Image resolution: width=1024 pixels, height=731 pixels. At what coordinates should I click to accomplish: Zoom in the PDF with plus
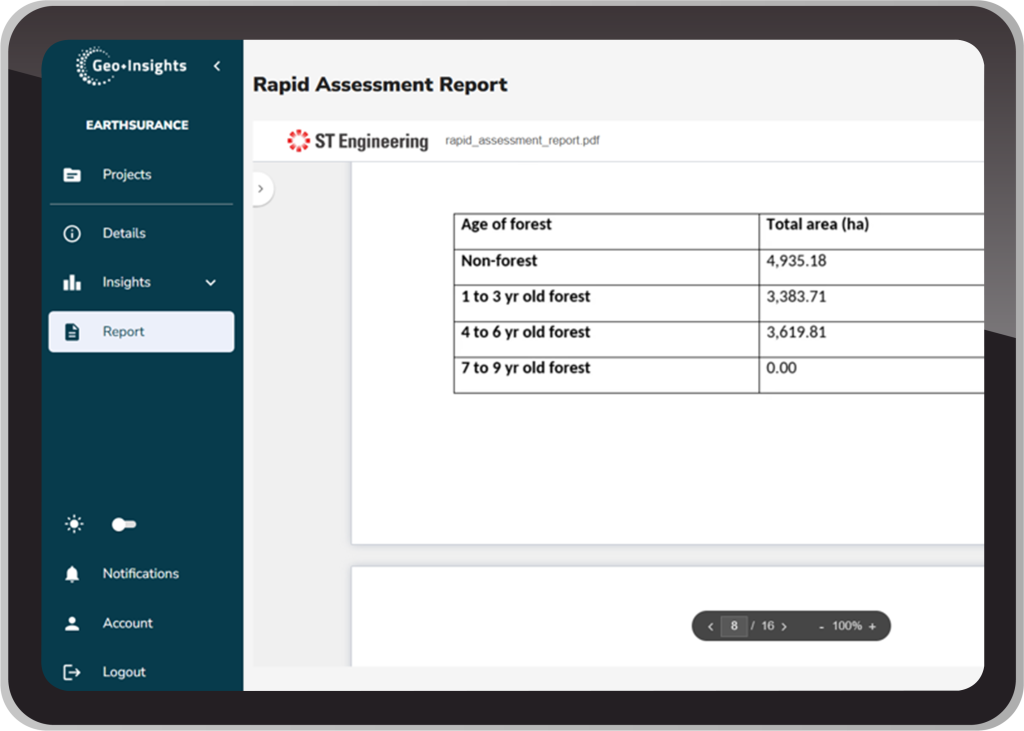coord(872,627)
